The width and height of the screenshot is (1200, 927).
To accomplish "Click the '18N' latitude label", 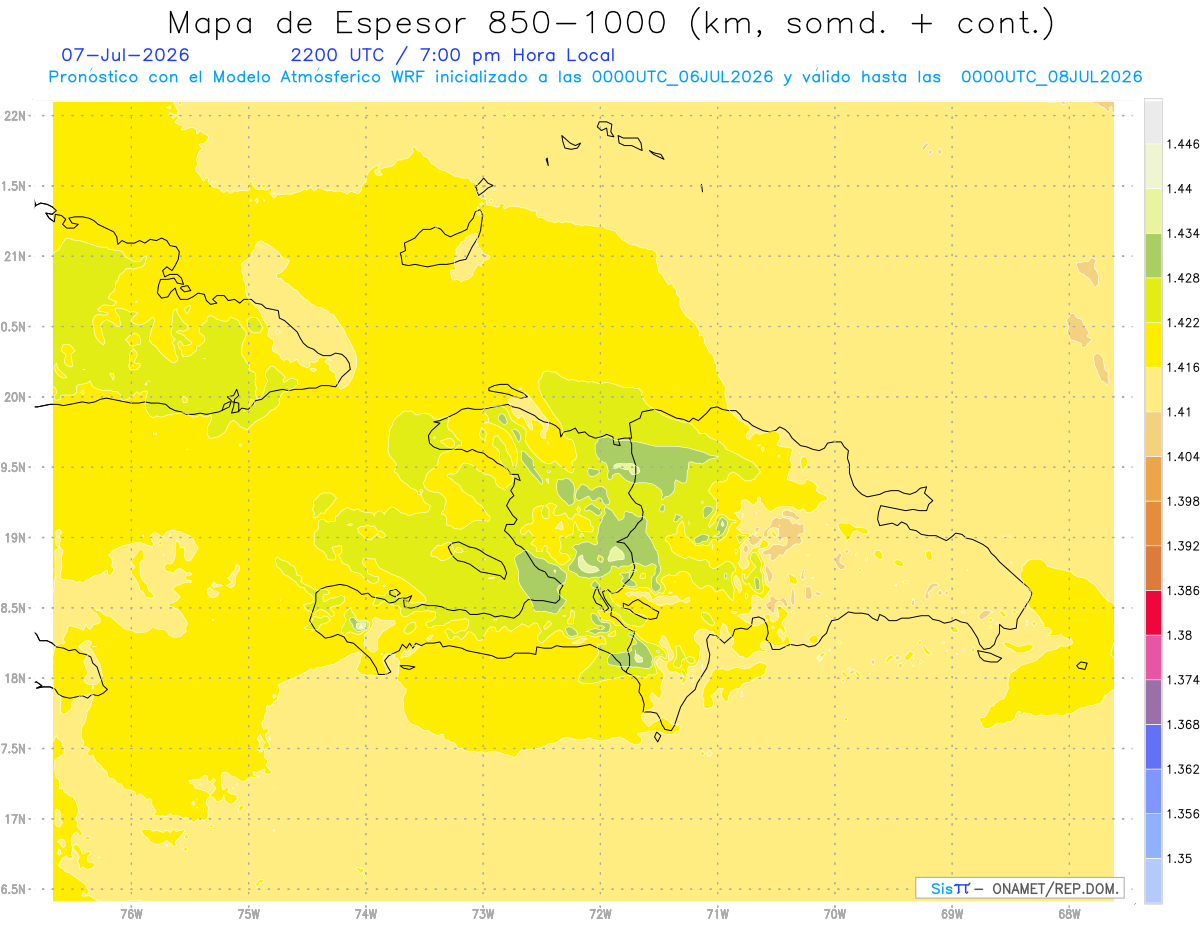I will (15, 678).
